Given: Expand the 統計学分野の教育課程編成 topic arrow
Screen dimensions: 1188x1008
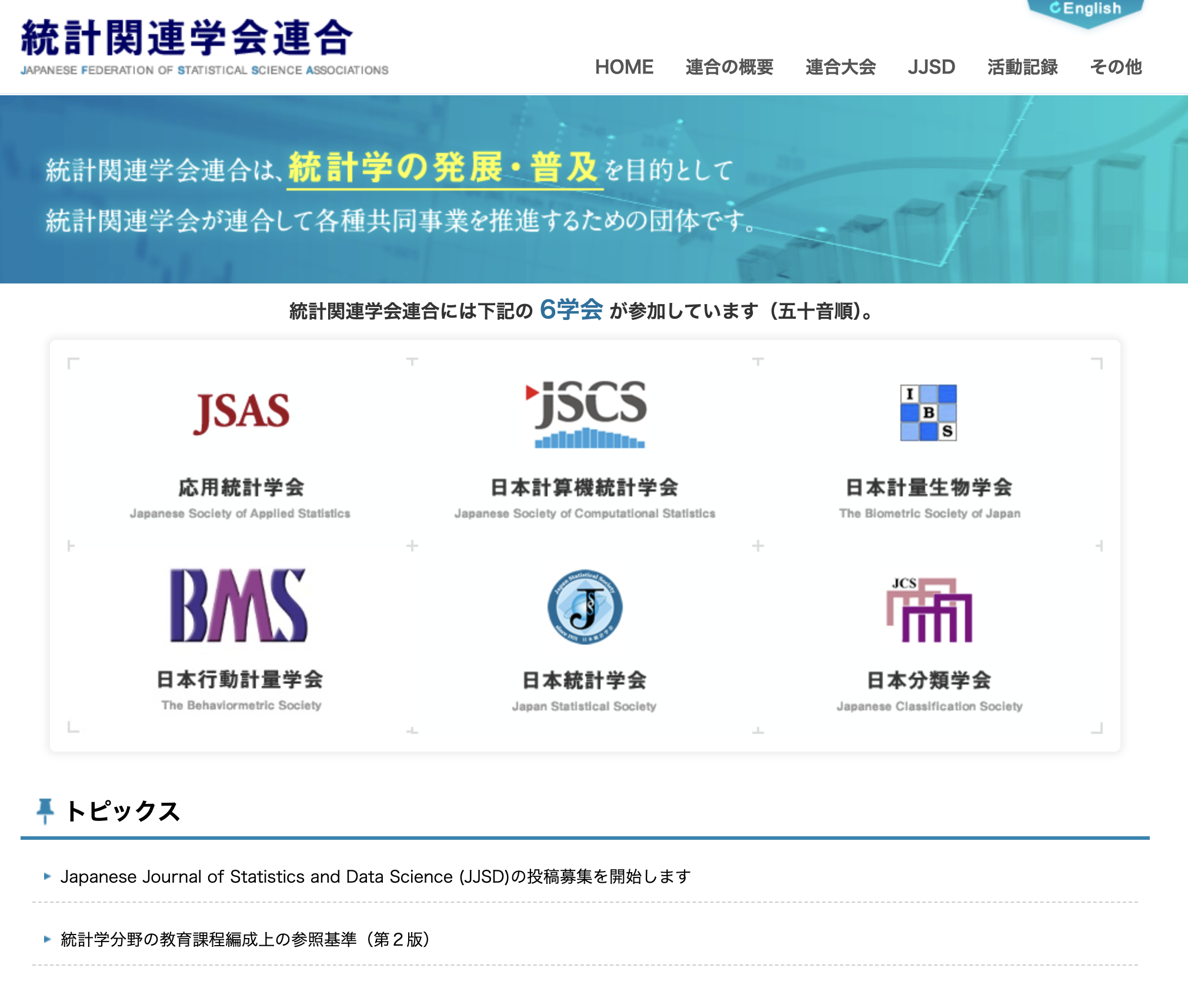Looking at the screenshot, I should pos(47,939).
